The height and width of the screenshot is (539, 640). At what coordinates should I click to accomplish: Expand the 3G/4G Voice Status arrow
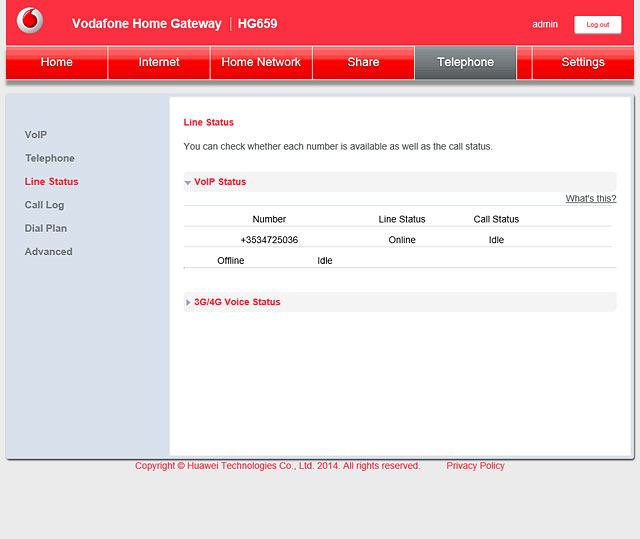pos(188,302)
